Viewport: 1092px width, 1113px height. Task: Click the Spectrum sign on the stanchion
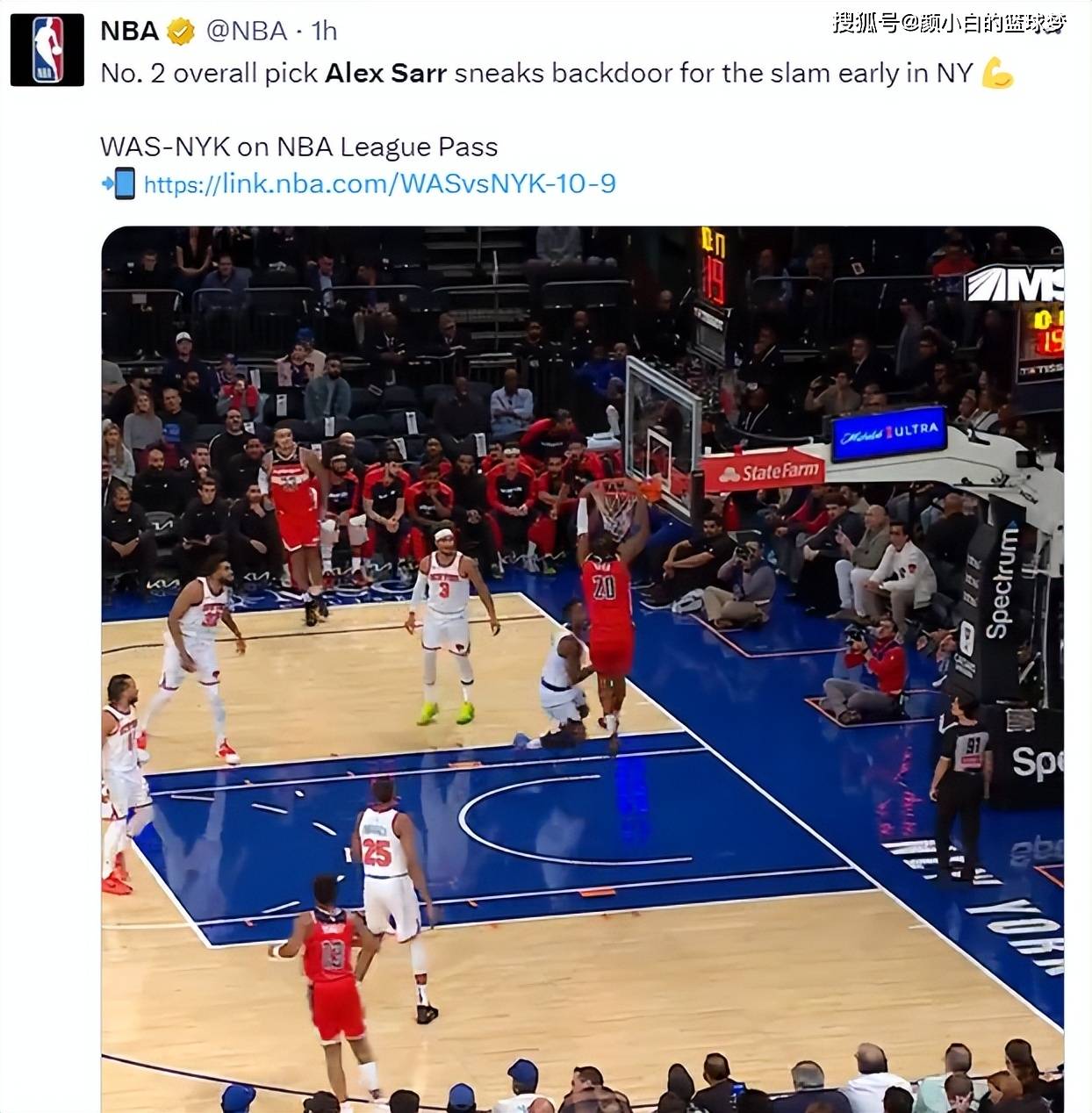(x=1000, y=582)
